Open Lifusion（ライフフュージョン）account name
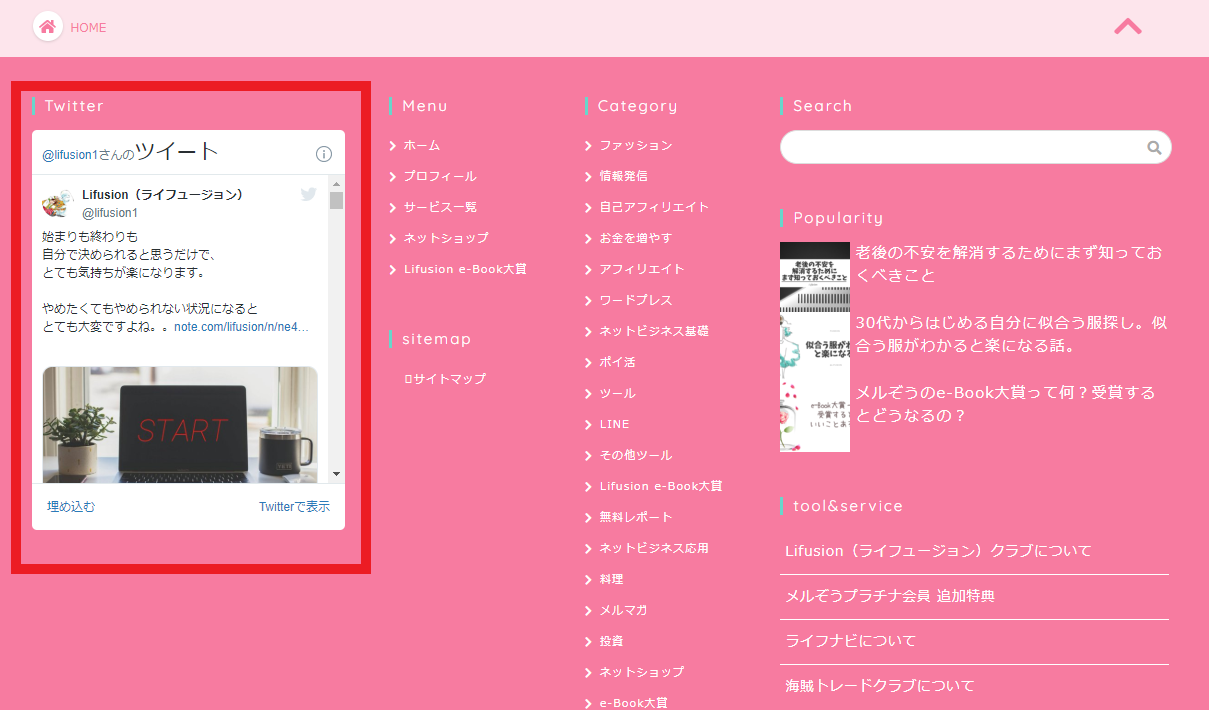Viewport: 1209px width, 710px height. 163,194
